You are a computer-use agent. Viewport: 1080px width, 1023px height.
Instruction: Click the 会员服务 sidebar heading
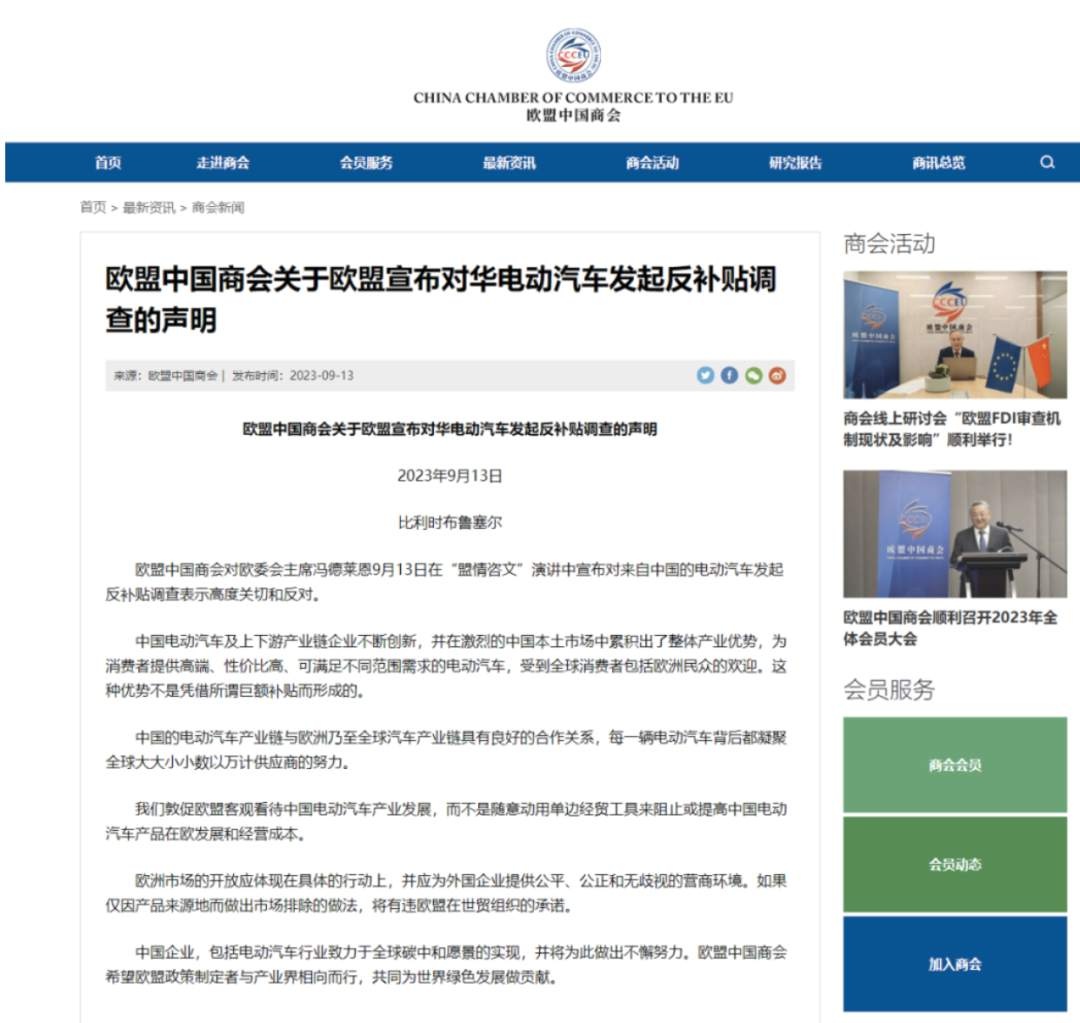pyautogui.click(x=889, y=689)
